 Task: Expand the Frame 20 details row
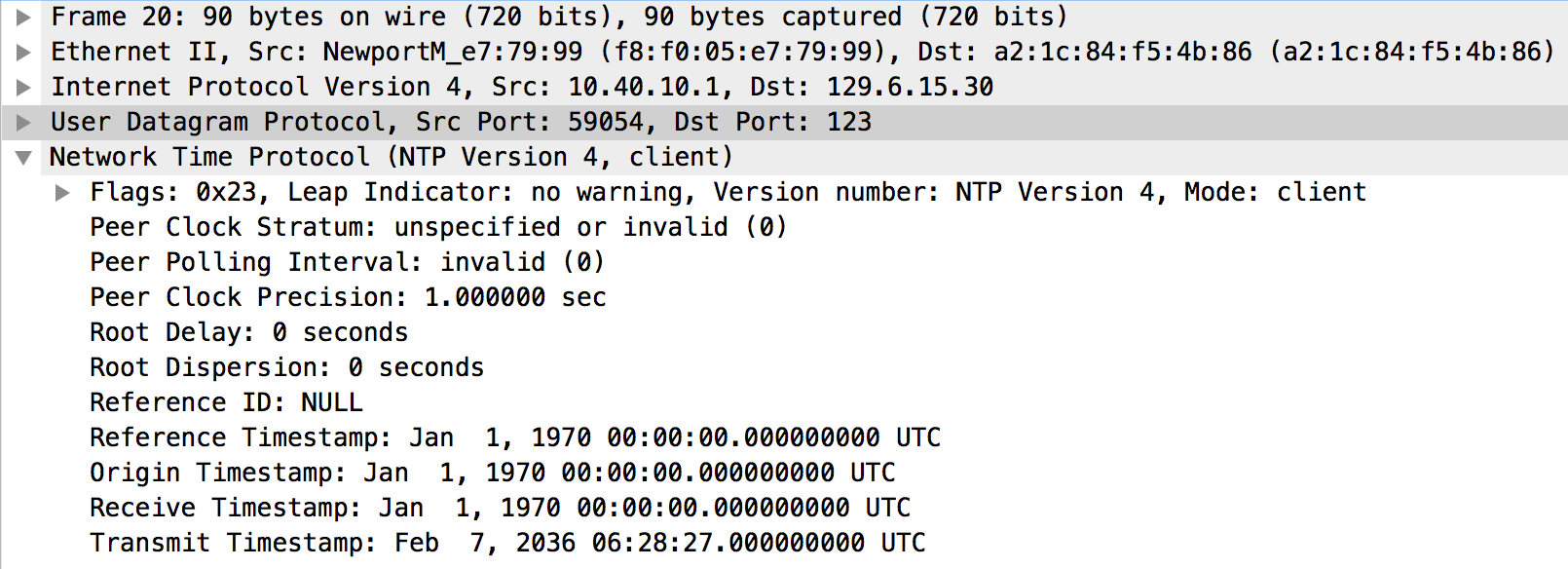click(x=23, y=17)
